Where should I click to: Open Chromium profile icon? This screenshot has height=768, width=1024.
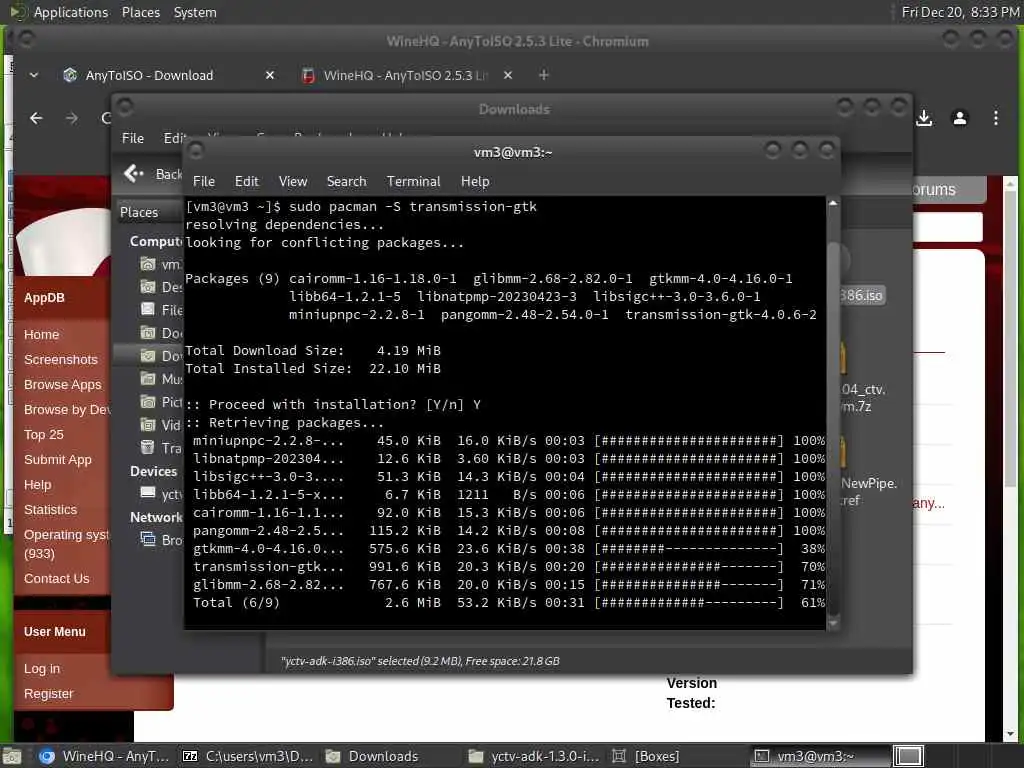[960, 118]
